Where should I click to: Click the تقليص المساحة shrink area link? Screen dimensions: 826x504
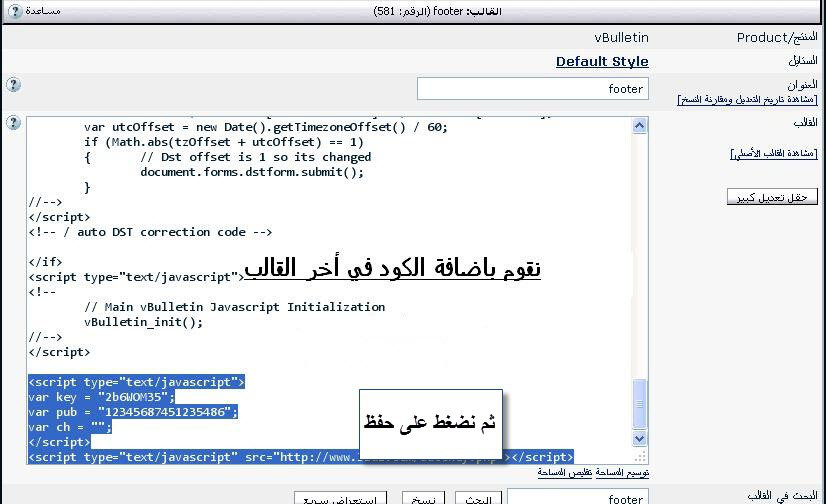(565, 472)
